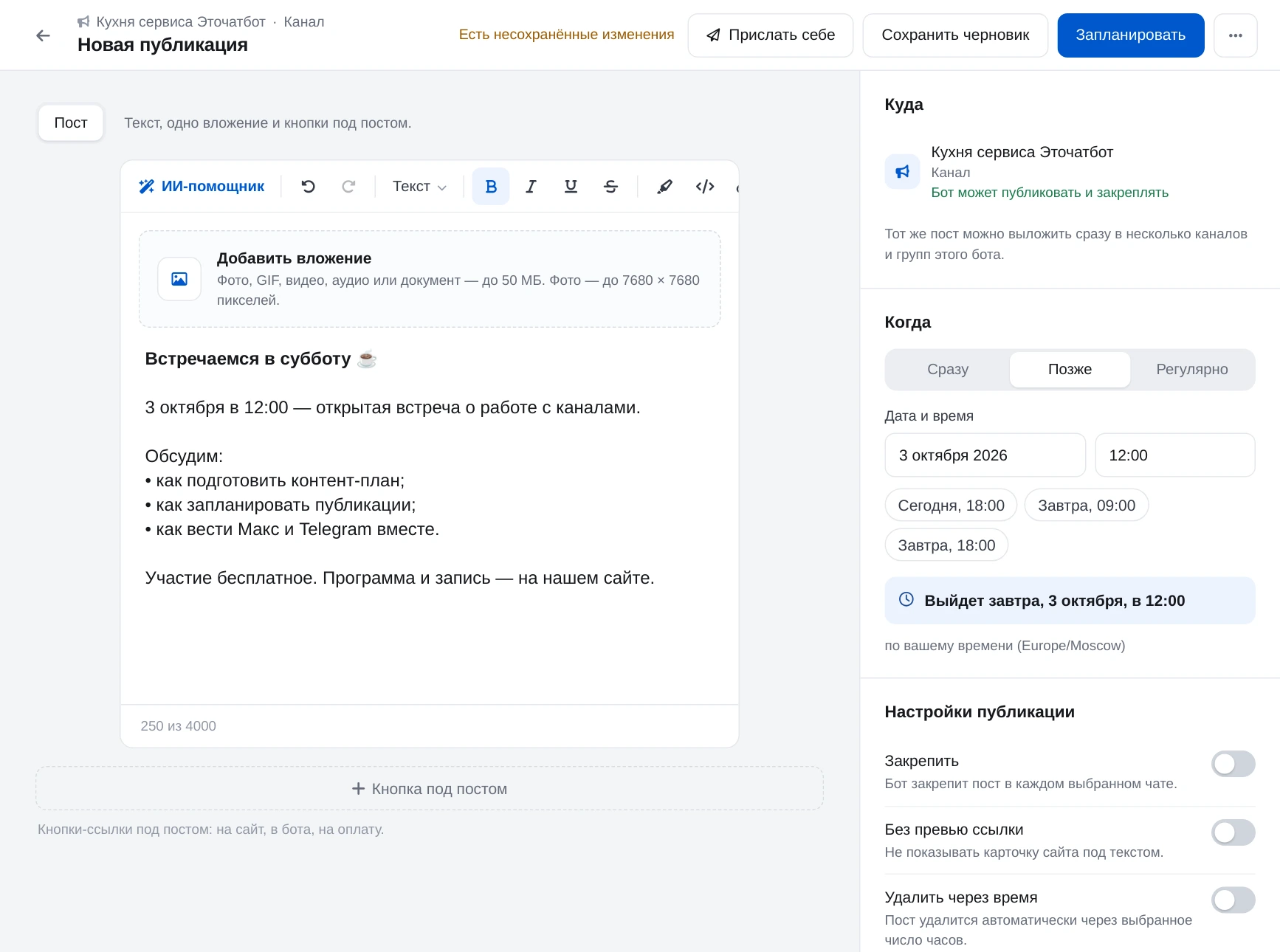Pick the Завтра, 18:00 preset
The image size is (1280, 952).
(x=946, y=545)
